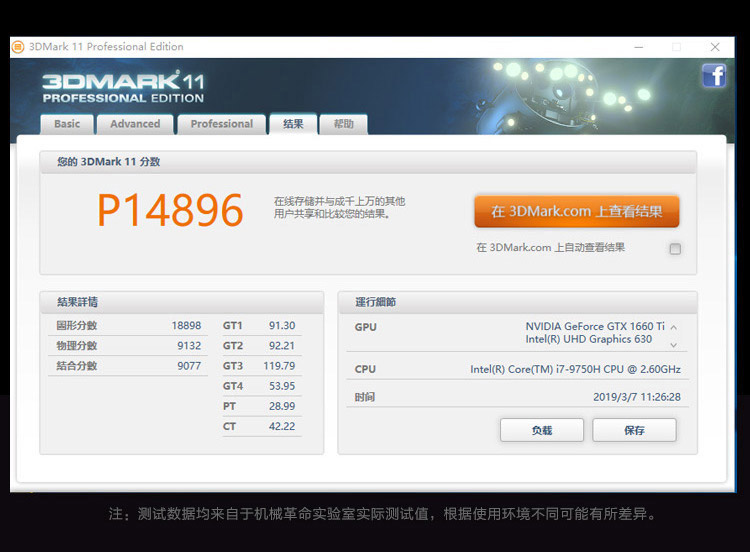Click the 物理分数 value 9132
This screenshot has height=552, width=750.
189,346
